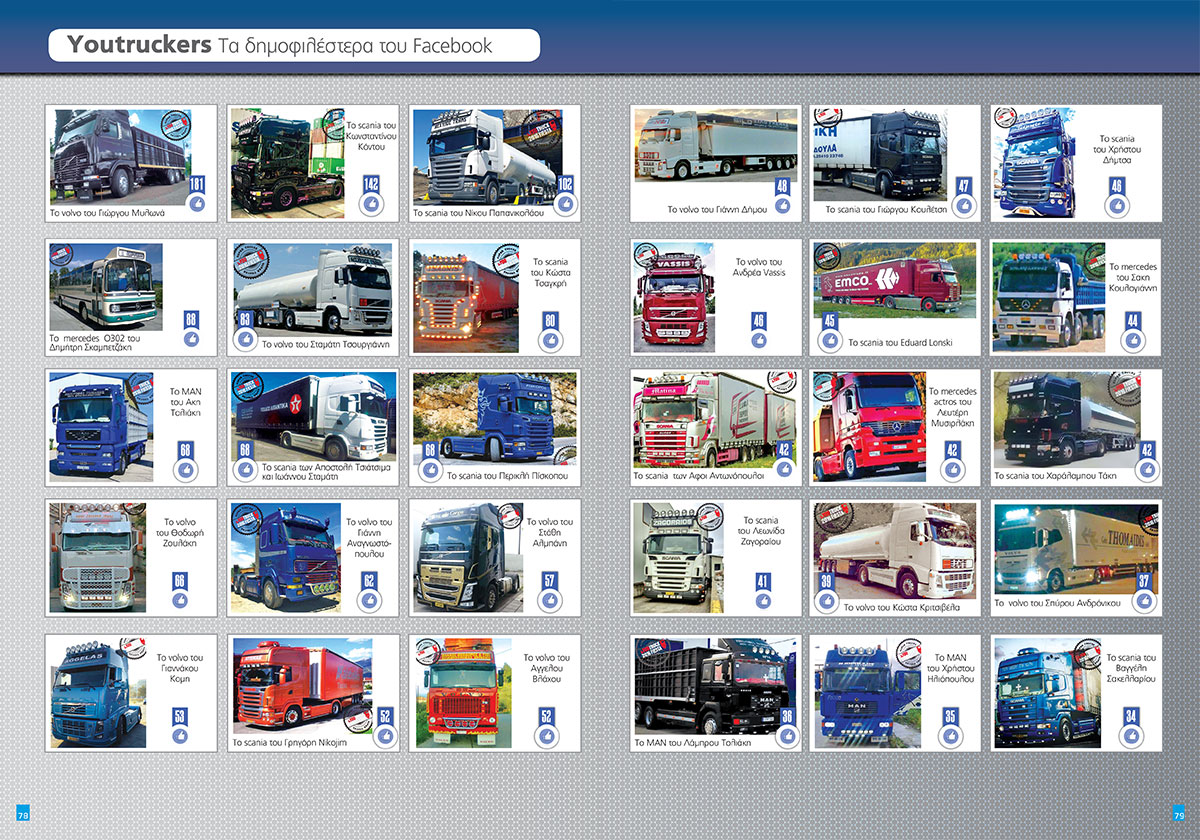The image size is (1200, 840).
Task: Click the caption 'Το volvo του Γιάννη Δήμου'
Action: 717,210
